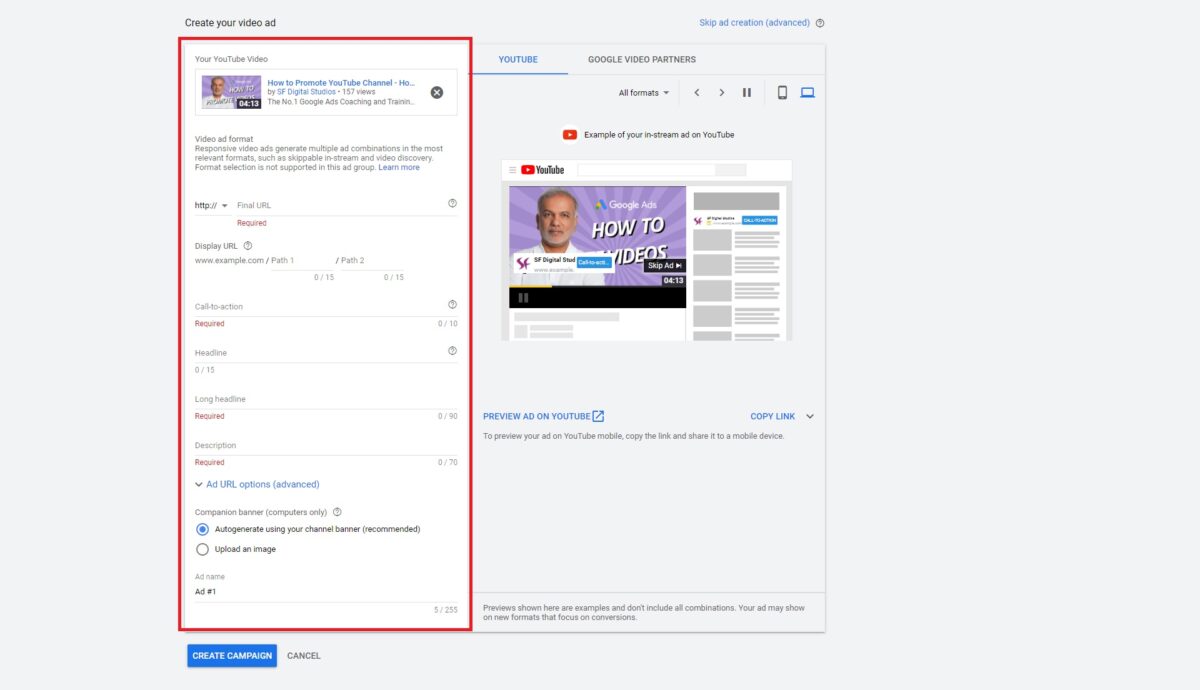Viewport: 1200px width, 690px height.
Task: Click the blue call-to-action button in the preview player
Action: (x=594, y=262)
